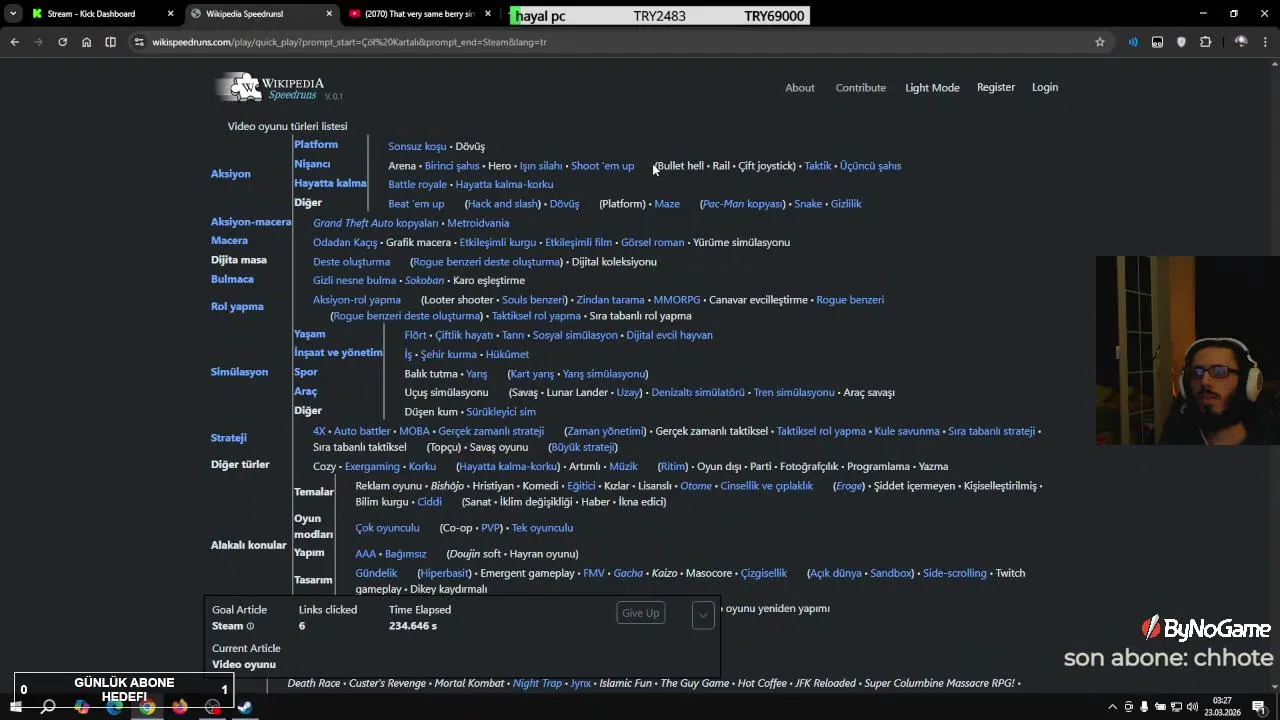This screenshot has height=720, width=1280.
Task: Show hidden system tray icons
Action: point(1114,707)
